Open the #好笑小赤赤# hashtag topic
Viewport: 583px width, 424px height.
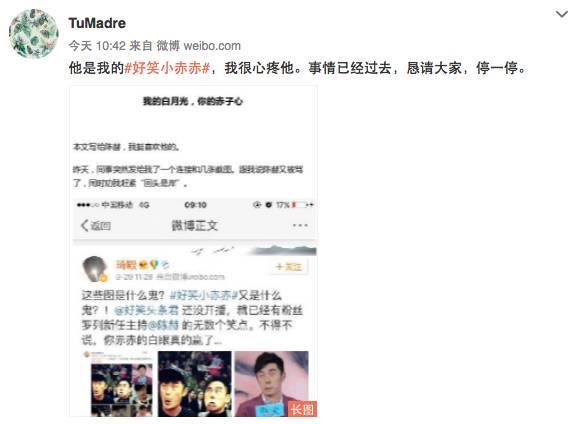[167, 68]
